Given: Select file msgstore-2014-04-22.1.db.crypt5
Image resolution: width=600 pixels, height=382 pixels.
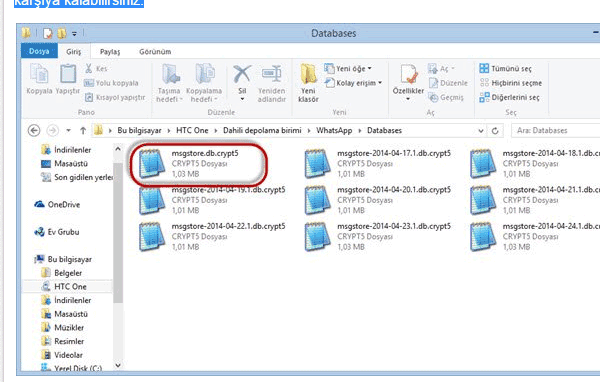Looking at the screenshot, I should pyautogui.click(x=212, y=237).
